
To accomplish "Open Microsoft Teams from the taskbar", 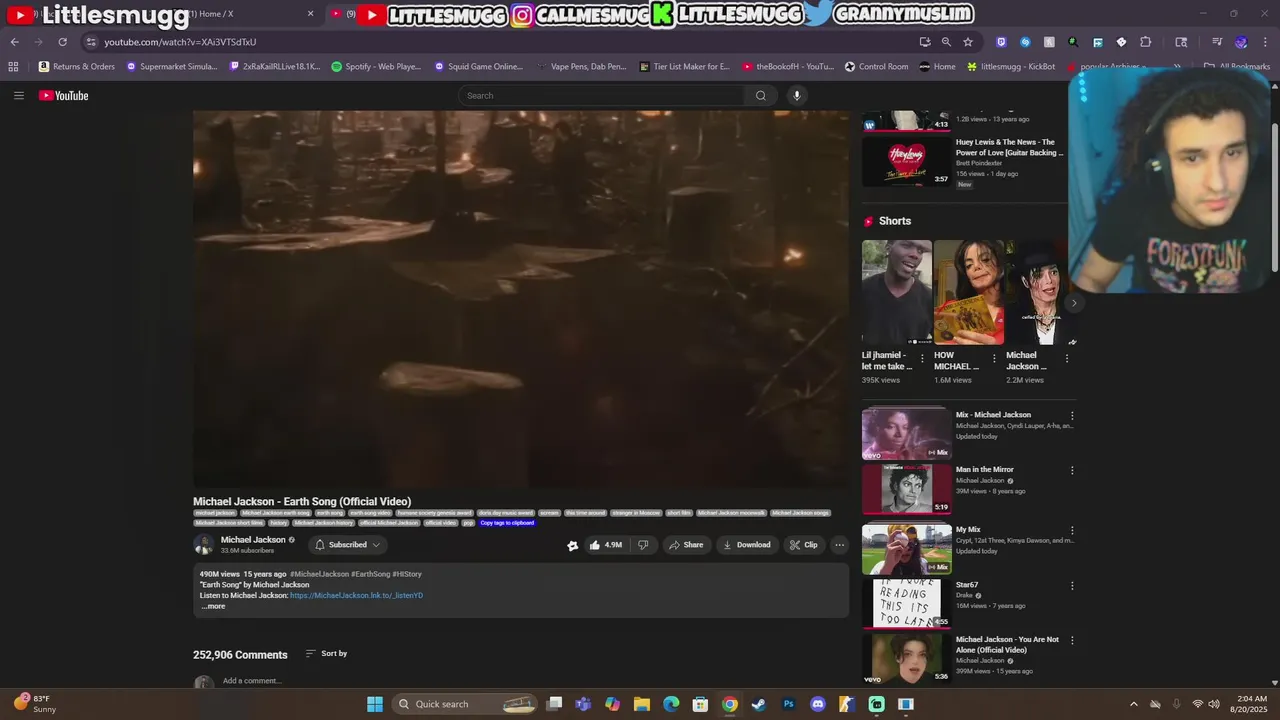I will [583, 704].
